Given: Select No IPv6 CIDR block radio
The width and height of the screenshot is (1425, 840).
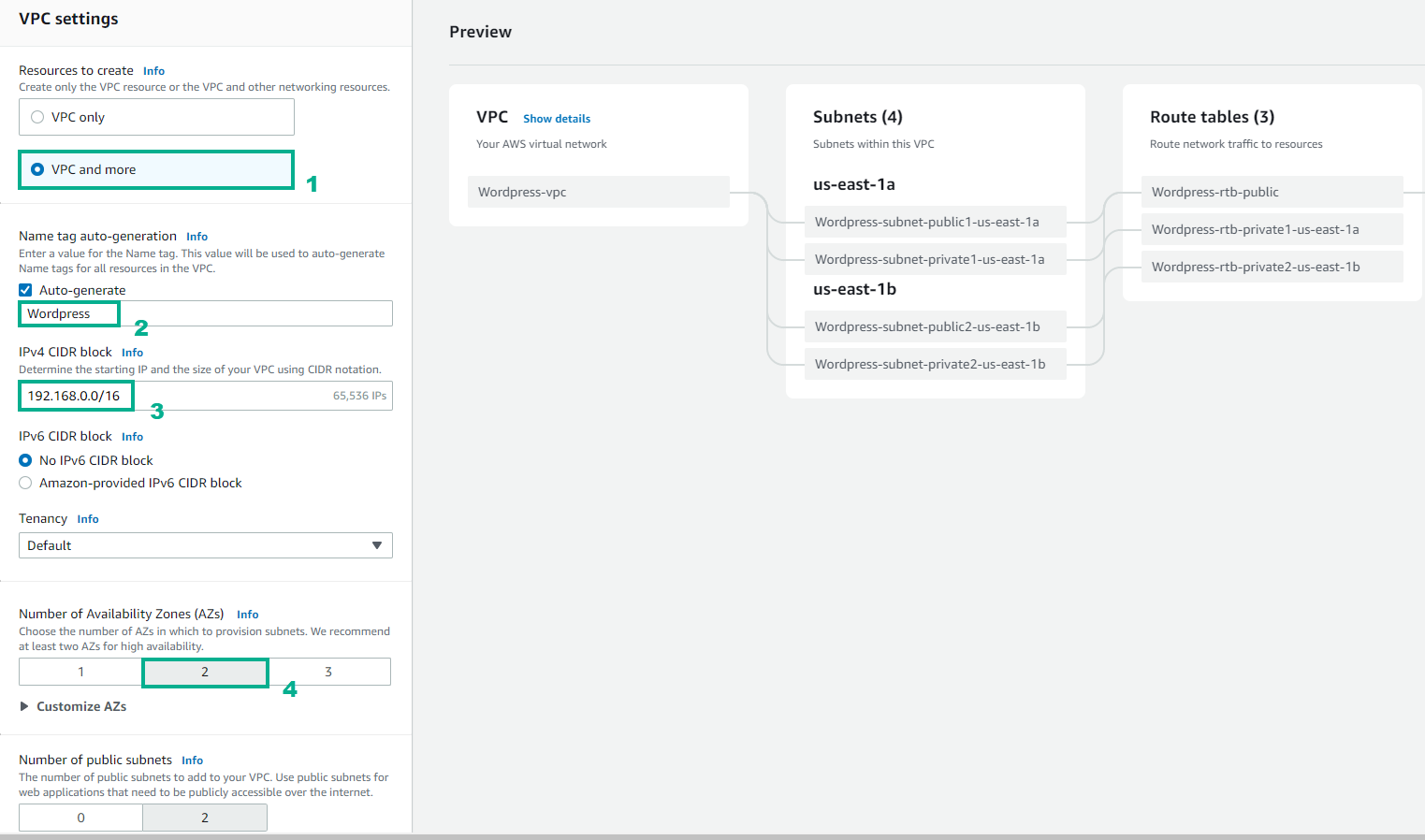Looking at the screenshot, I should [26, 460].
